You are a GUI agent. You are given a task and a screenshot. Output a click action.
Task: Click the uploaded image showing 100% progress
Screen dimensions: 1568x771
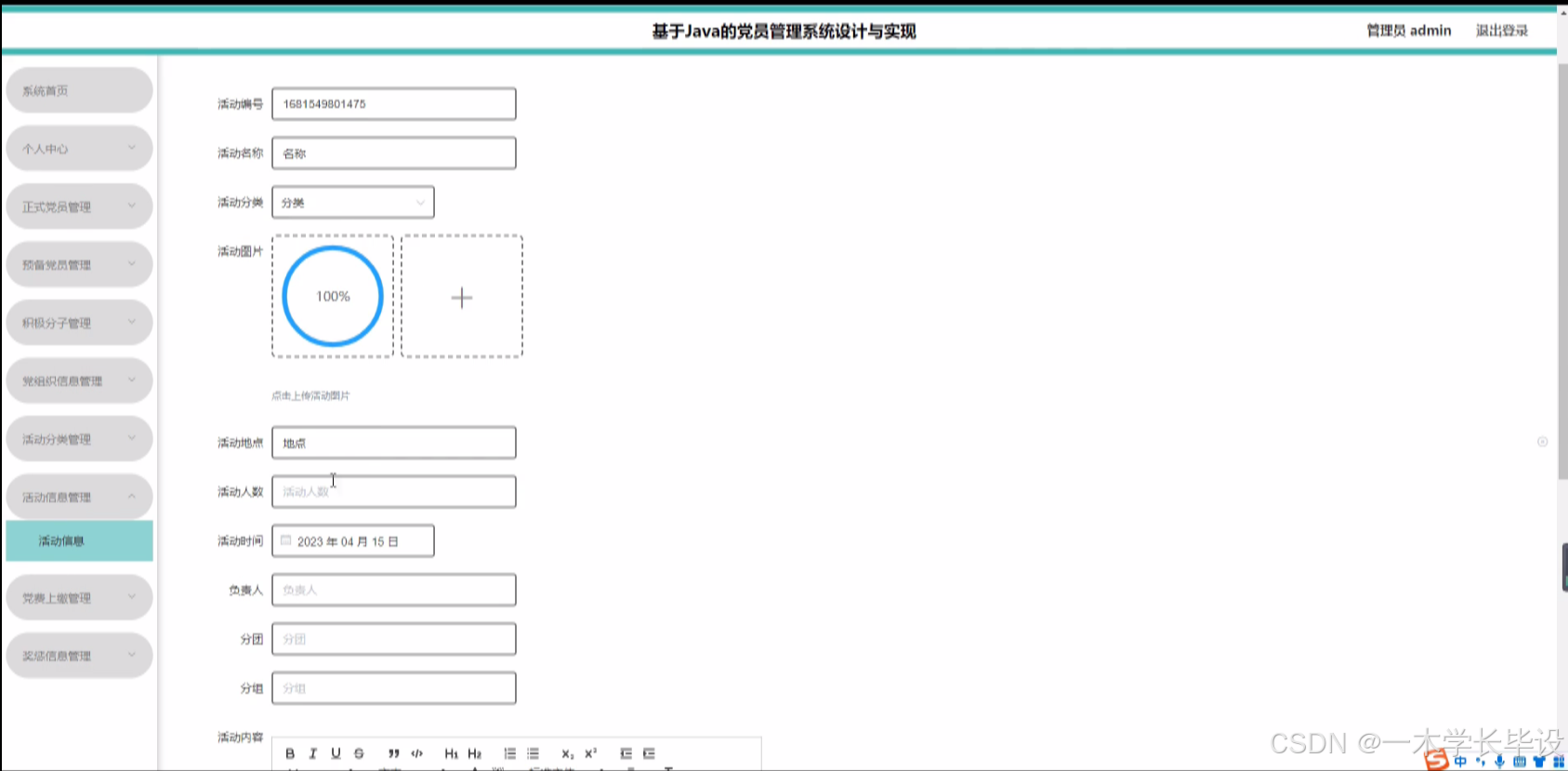pyautogui.click(x=333, y=297)
